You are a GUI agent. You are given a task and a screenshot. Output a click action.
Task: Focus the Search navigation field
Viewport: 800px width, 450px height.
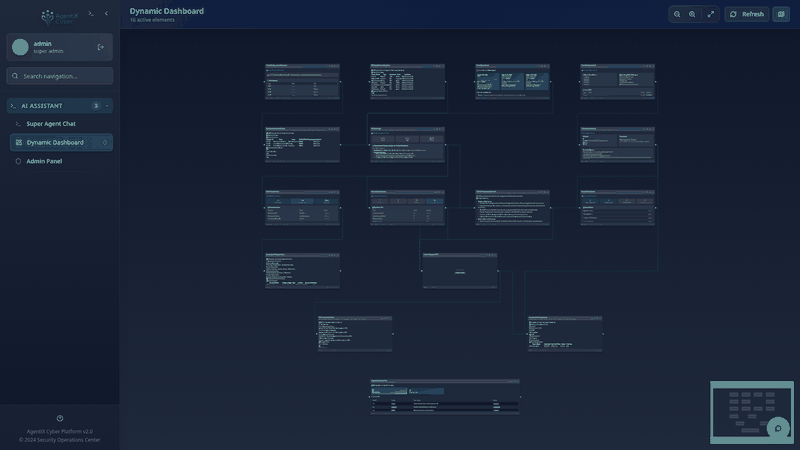click(x=60, y=76)
